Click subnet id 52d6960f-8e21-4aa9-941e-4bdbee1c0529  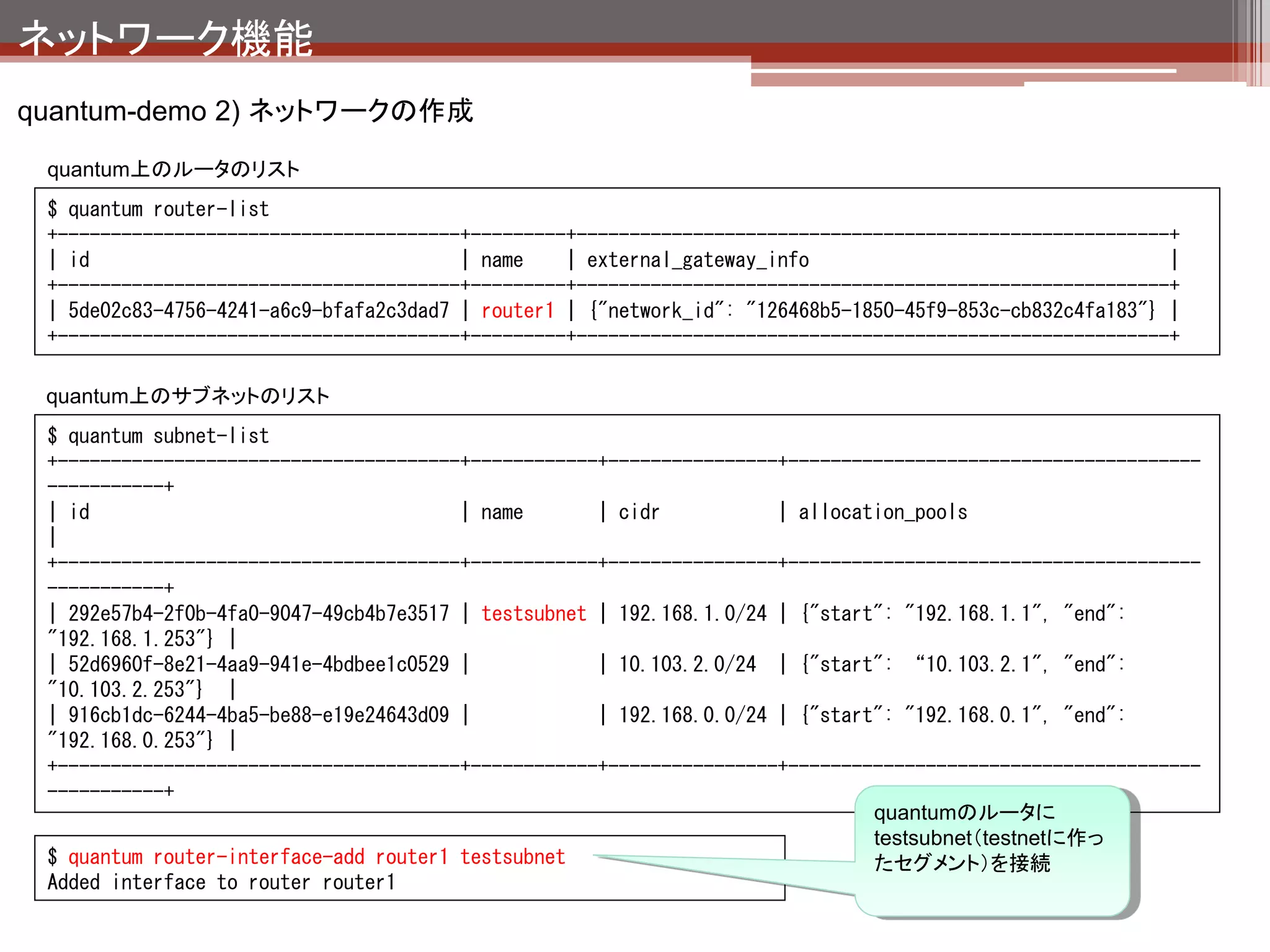[259, 664]
